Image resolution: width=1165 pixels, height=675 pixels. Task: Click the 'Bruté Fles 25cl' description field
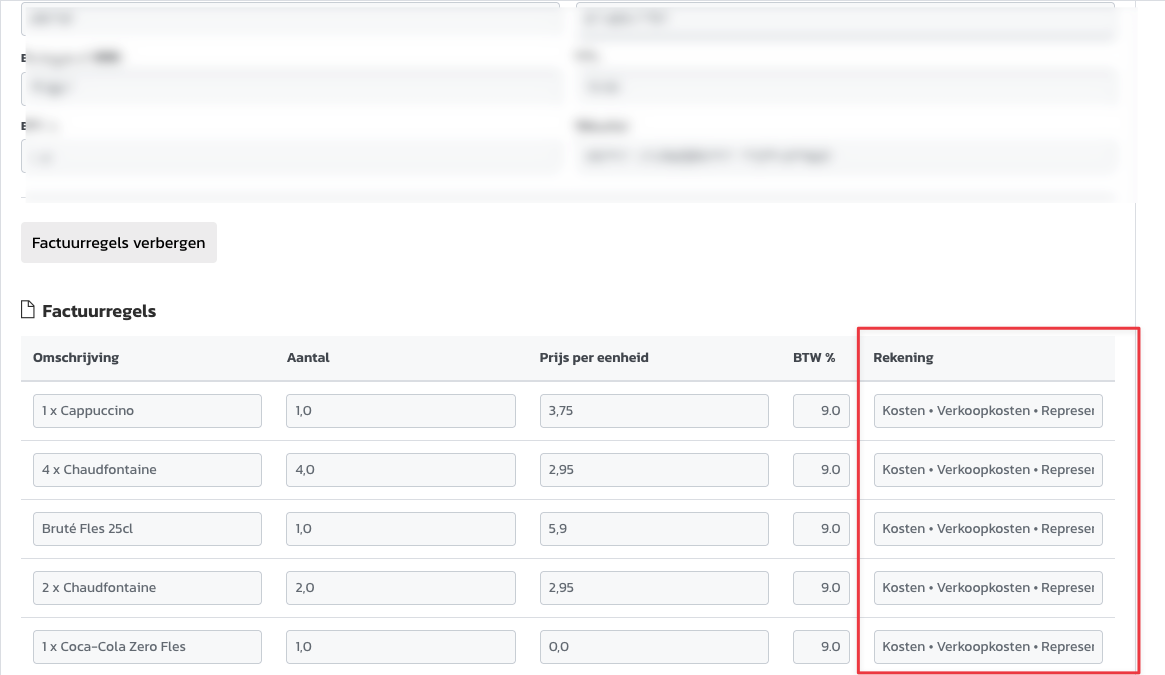147,529
